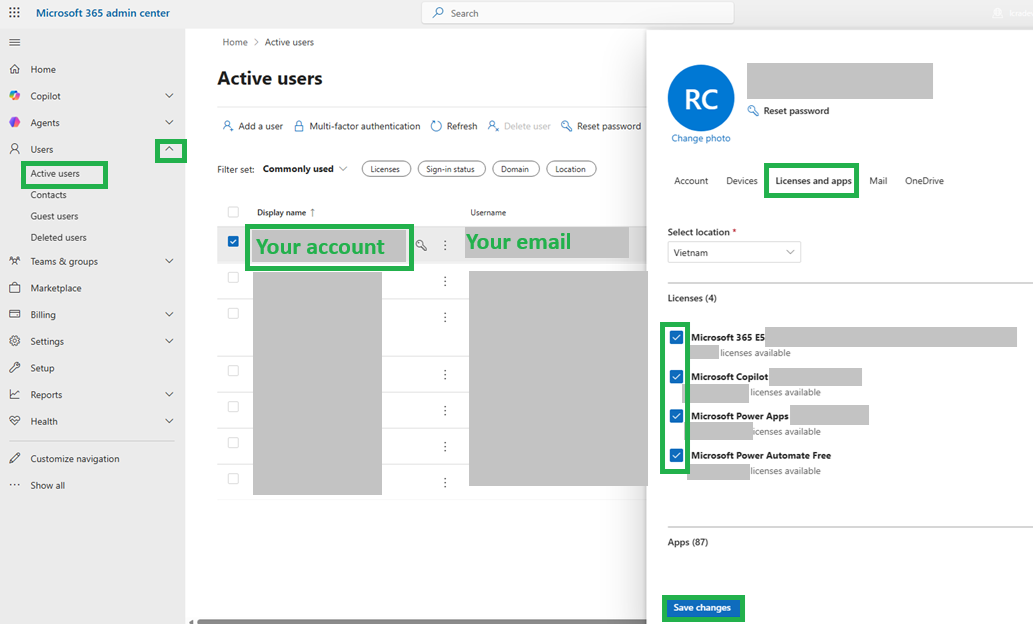Click the Home house icon

(14, 69)
